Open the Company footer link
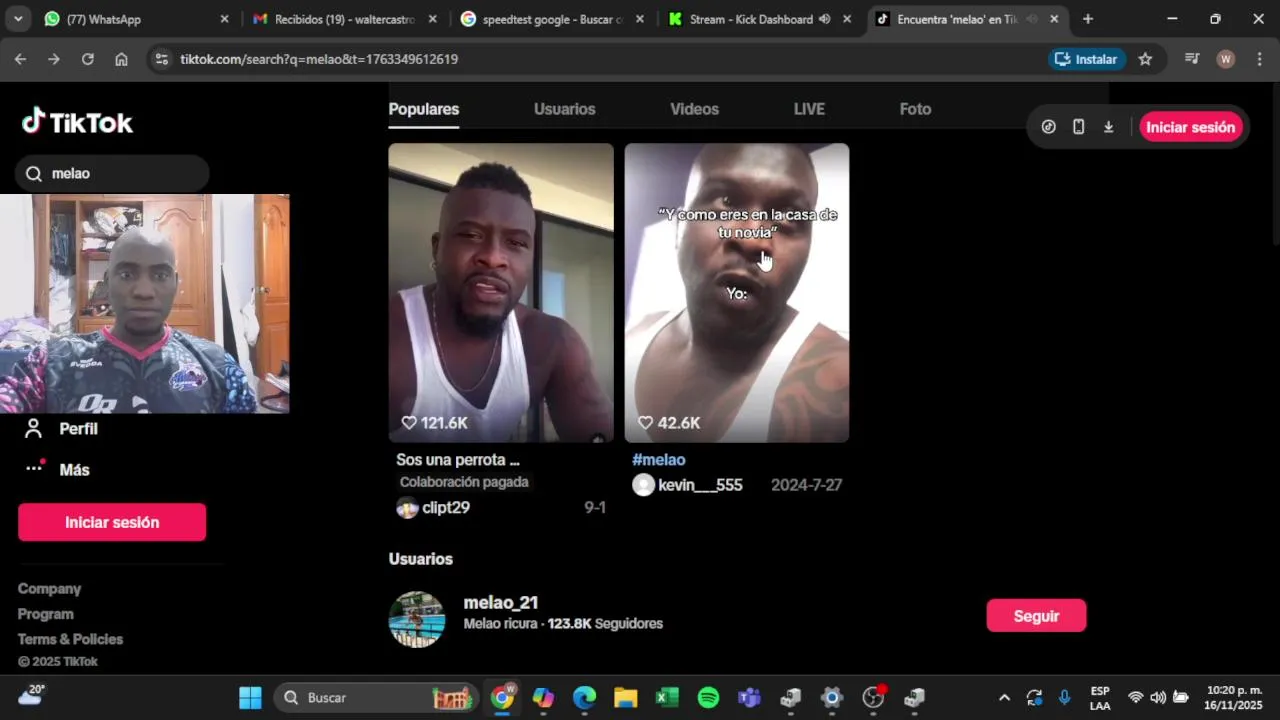This screenshot has height=720, width=1280. [x=49, y=589]
